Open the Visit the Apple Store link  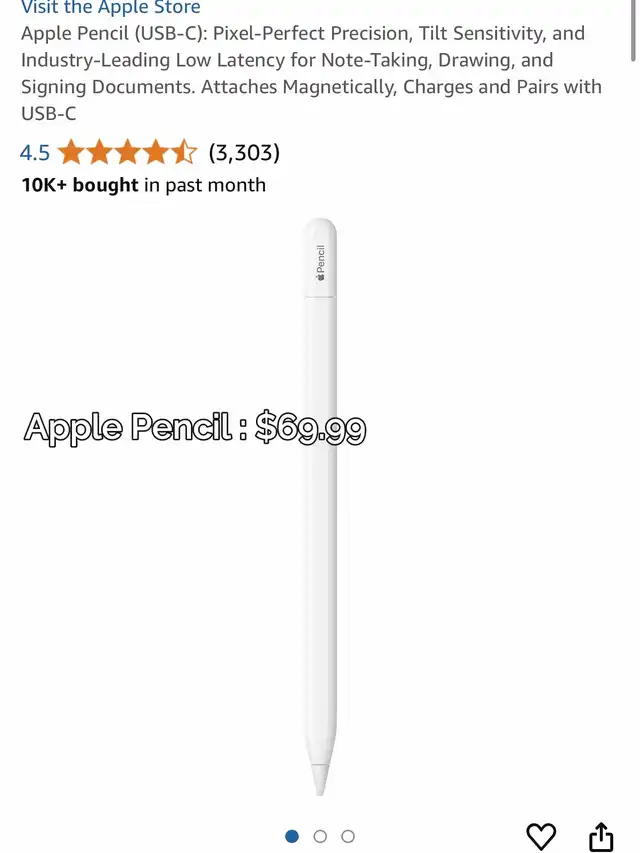pos(110,8)
